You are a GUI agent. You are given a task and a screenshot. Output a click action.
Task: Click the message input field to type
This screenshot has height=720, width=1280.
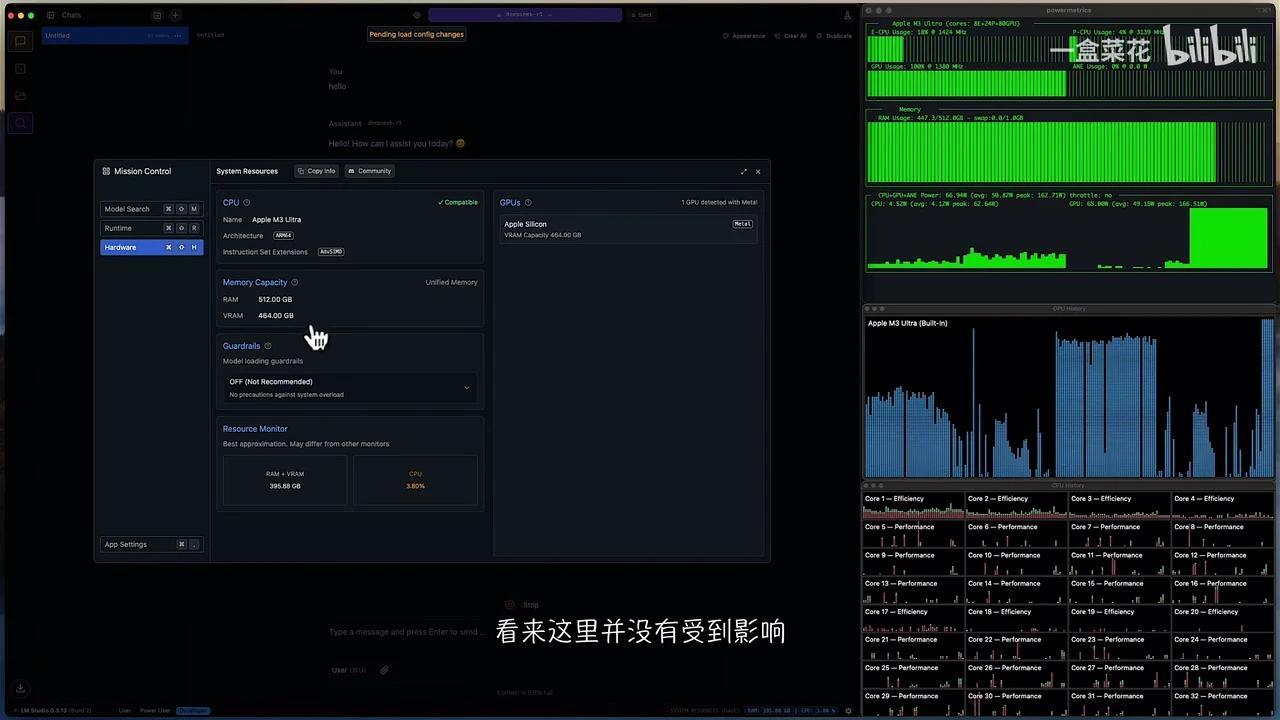[x=420, y=632]
